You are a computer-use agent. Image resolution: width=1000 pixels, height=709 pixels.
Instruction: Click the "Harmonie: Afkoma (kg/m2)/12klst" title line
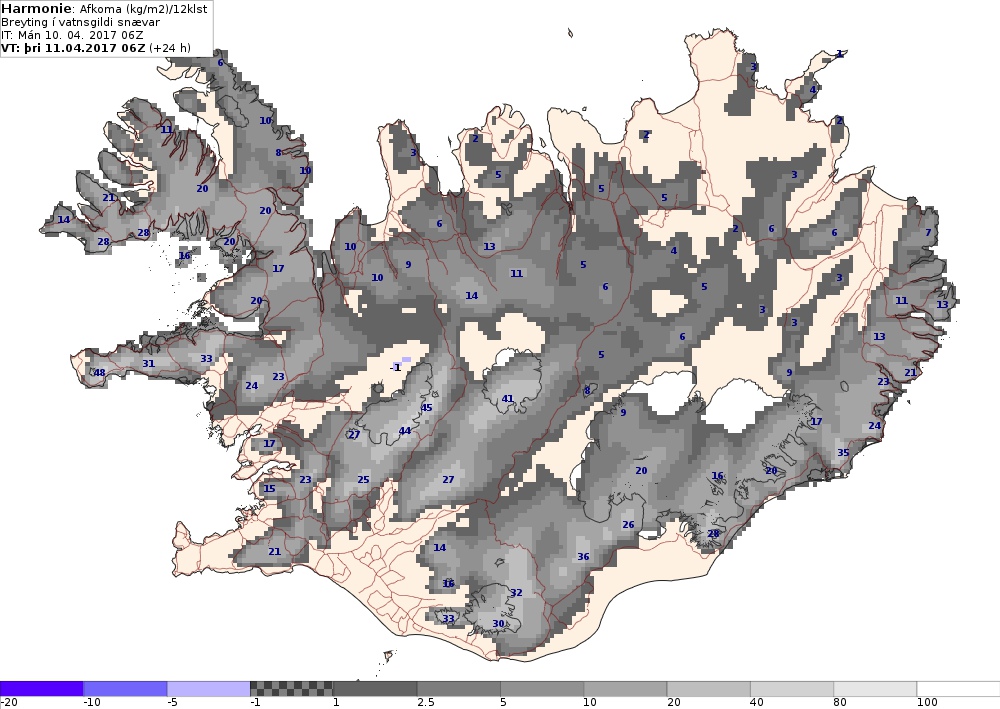[104, 9]
